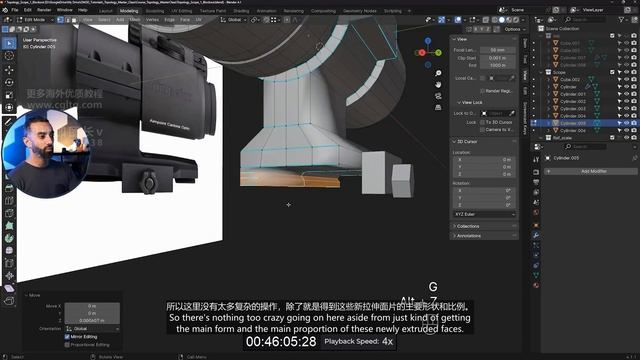Toggle Lock Camera to View checkbox
Image resolution: width=640 pixels, height=360 pixels.
point(482,129)
